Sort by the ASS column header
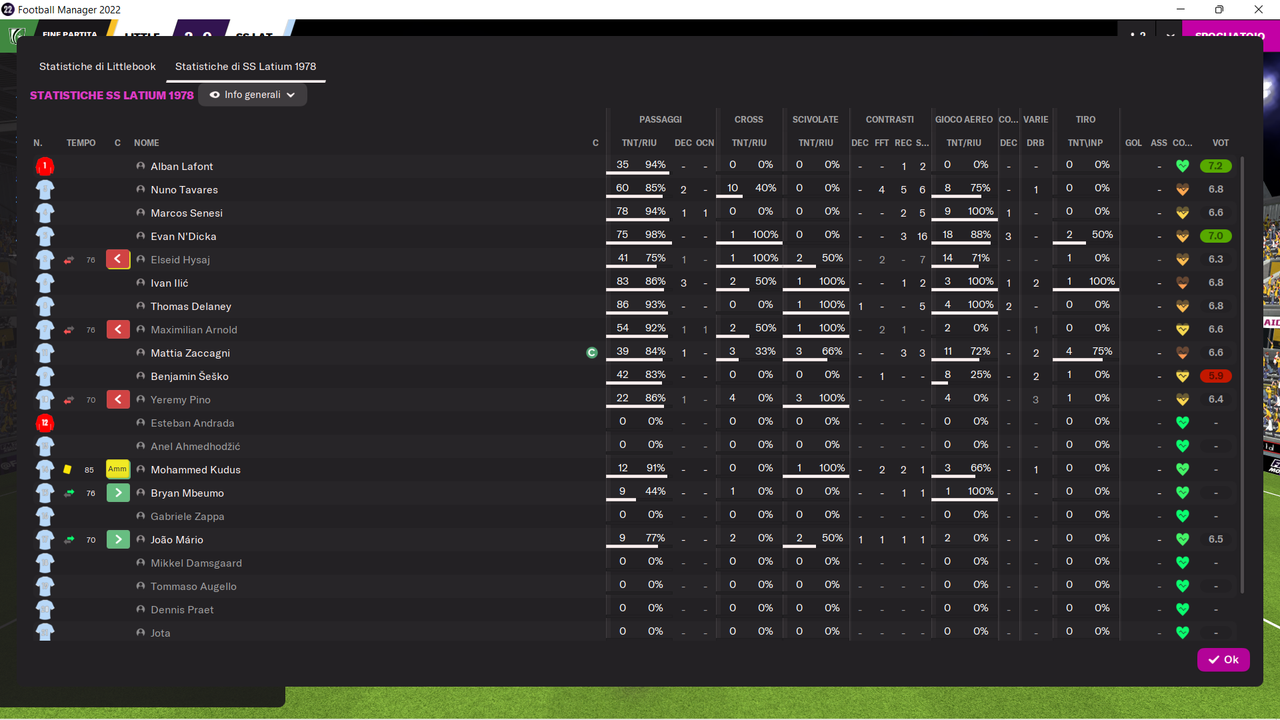 click(1159, 143)
